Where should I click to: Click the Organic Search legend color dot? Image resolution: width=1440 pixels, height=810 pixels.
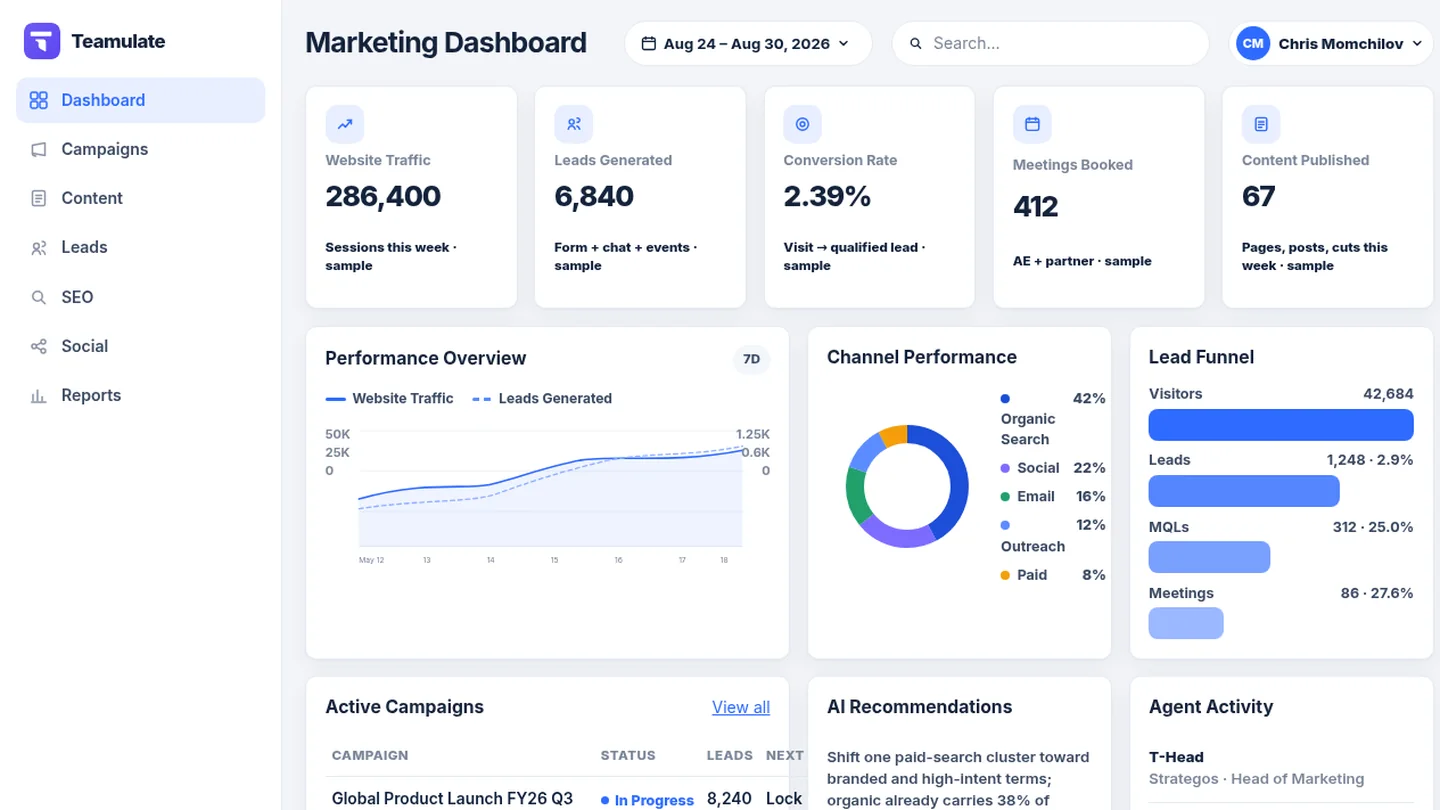tap(1005, 399)
